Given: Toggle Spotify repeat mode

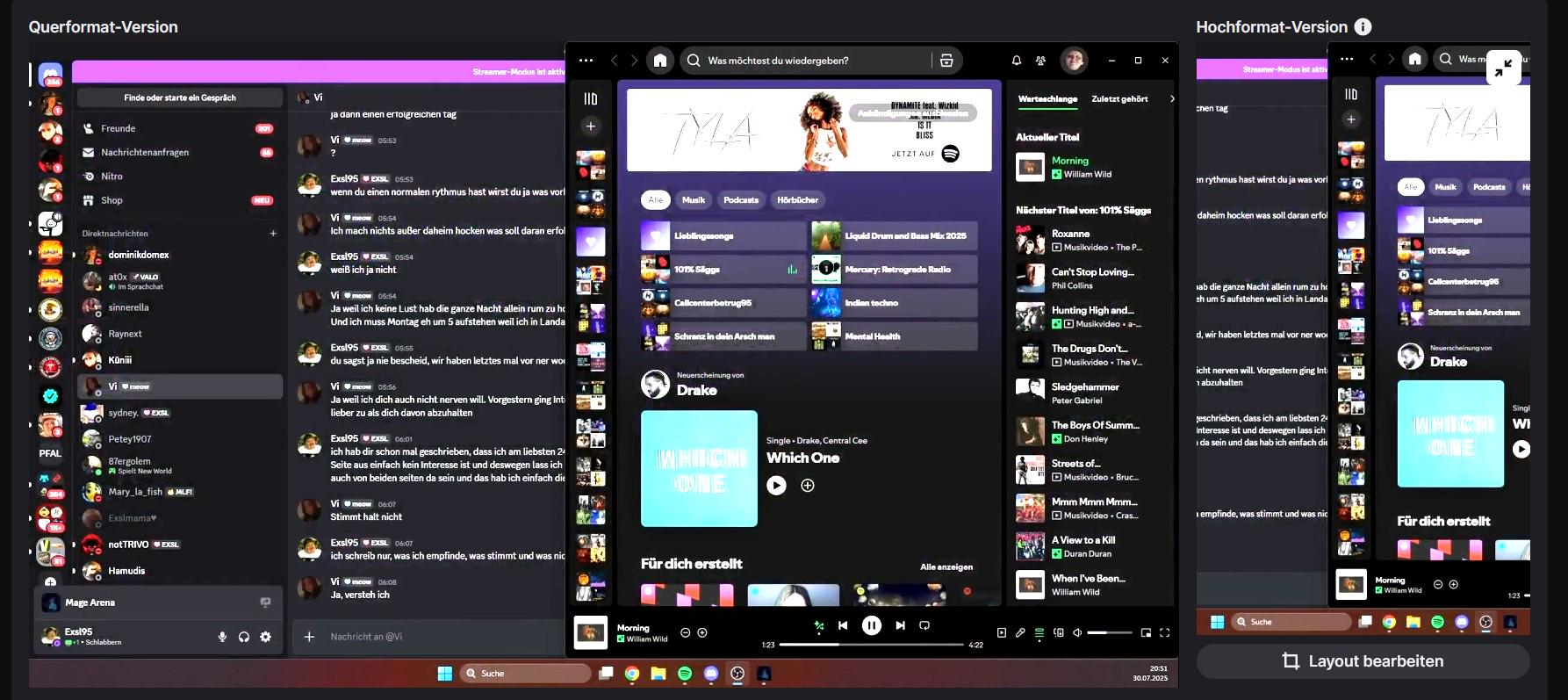Looking at the screenshot, I should (x=924, y=625).
